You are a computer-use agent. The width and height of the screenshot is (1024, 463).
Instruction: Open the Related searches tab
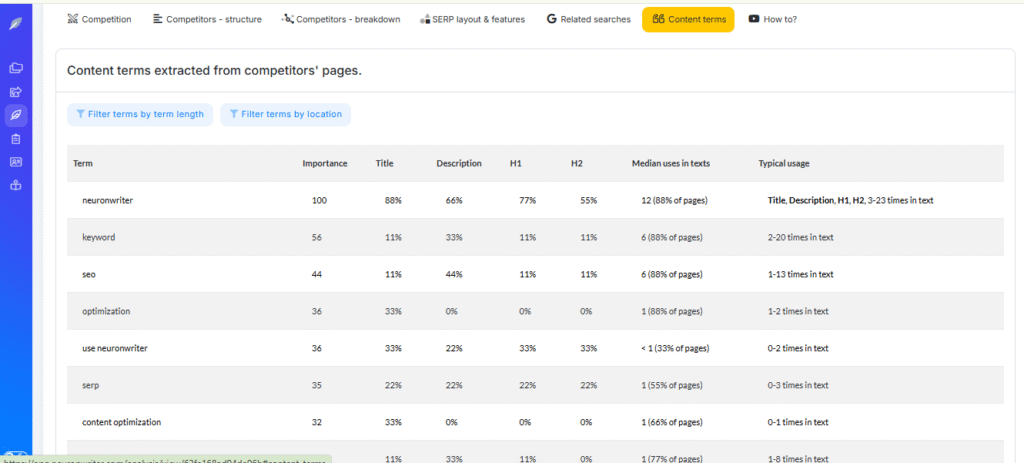(x=589, y=20)
